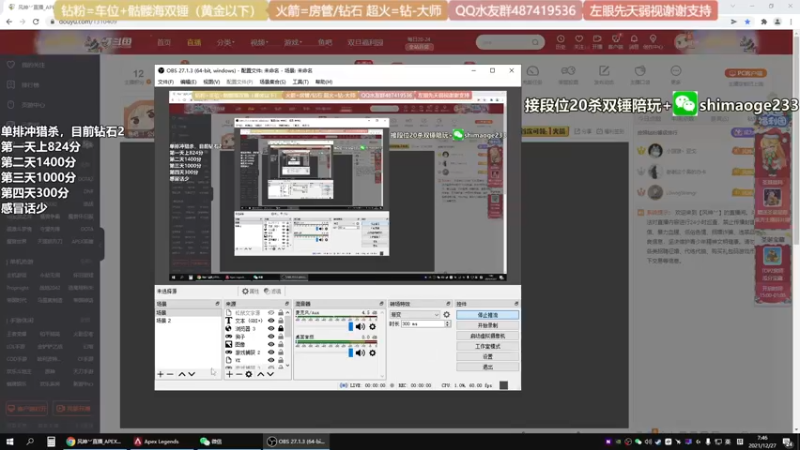Open OBS 场景集合(S) menu

(272, 82)
